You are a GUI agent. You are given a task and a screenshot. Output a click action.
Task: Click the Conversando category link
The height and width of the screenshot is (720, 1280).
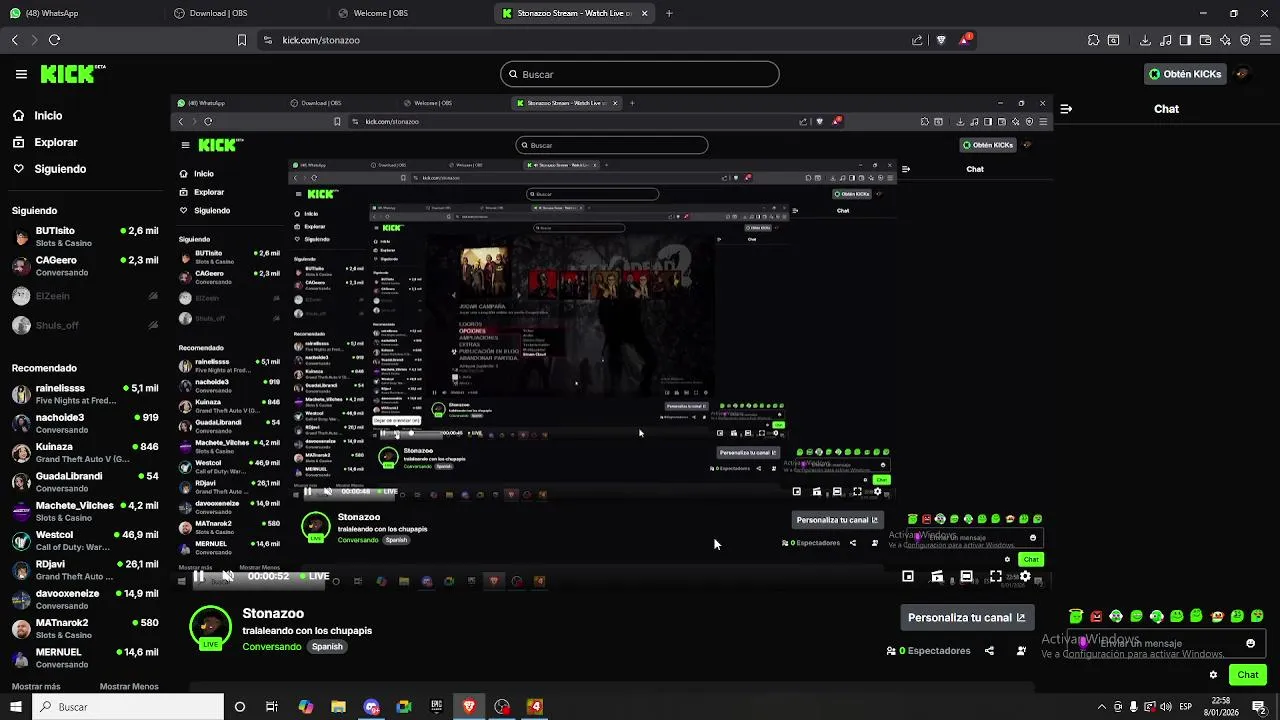[271, 647]
